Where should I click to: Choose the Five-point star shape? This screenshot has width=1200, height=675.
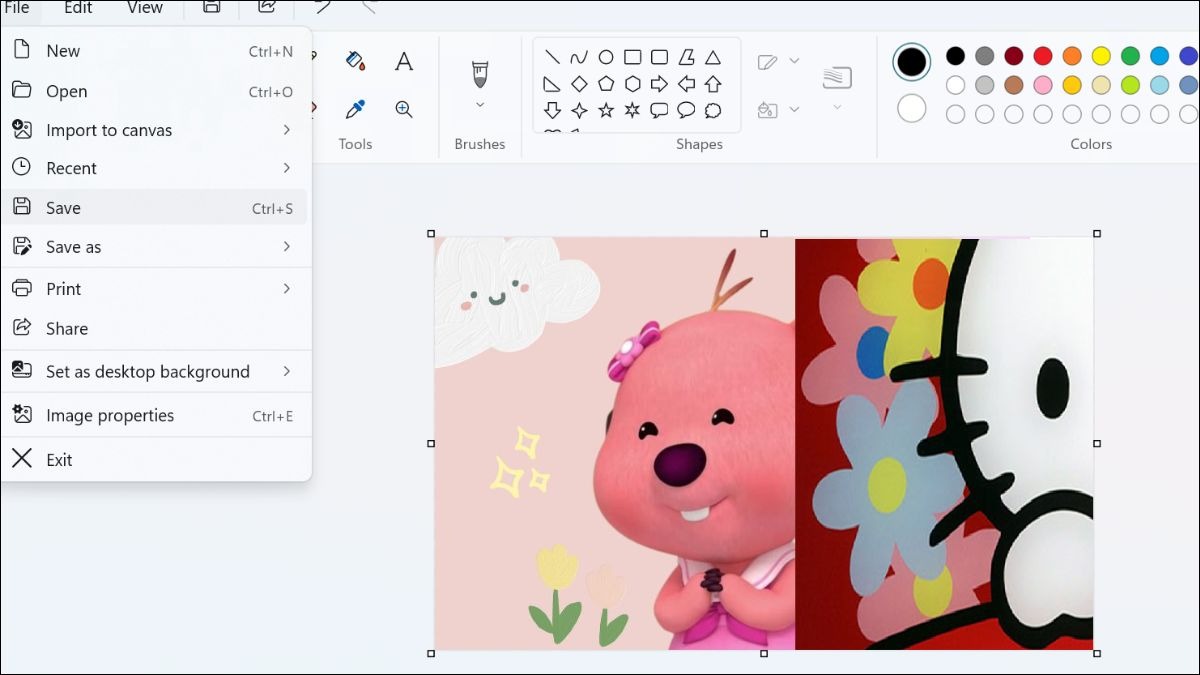[606, 110]
